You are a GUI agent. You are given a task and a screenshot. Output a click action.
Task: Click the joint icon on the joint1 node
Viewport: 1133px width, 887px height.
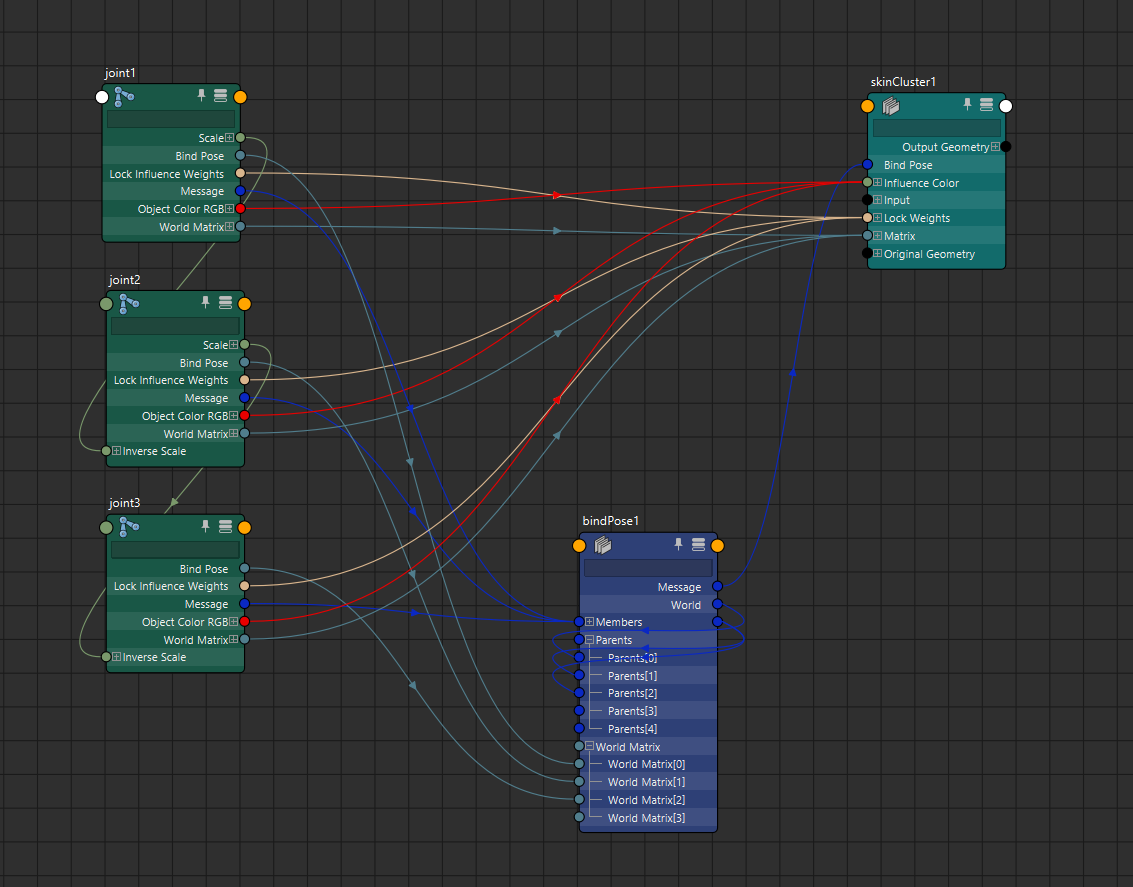point(124,97)
